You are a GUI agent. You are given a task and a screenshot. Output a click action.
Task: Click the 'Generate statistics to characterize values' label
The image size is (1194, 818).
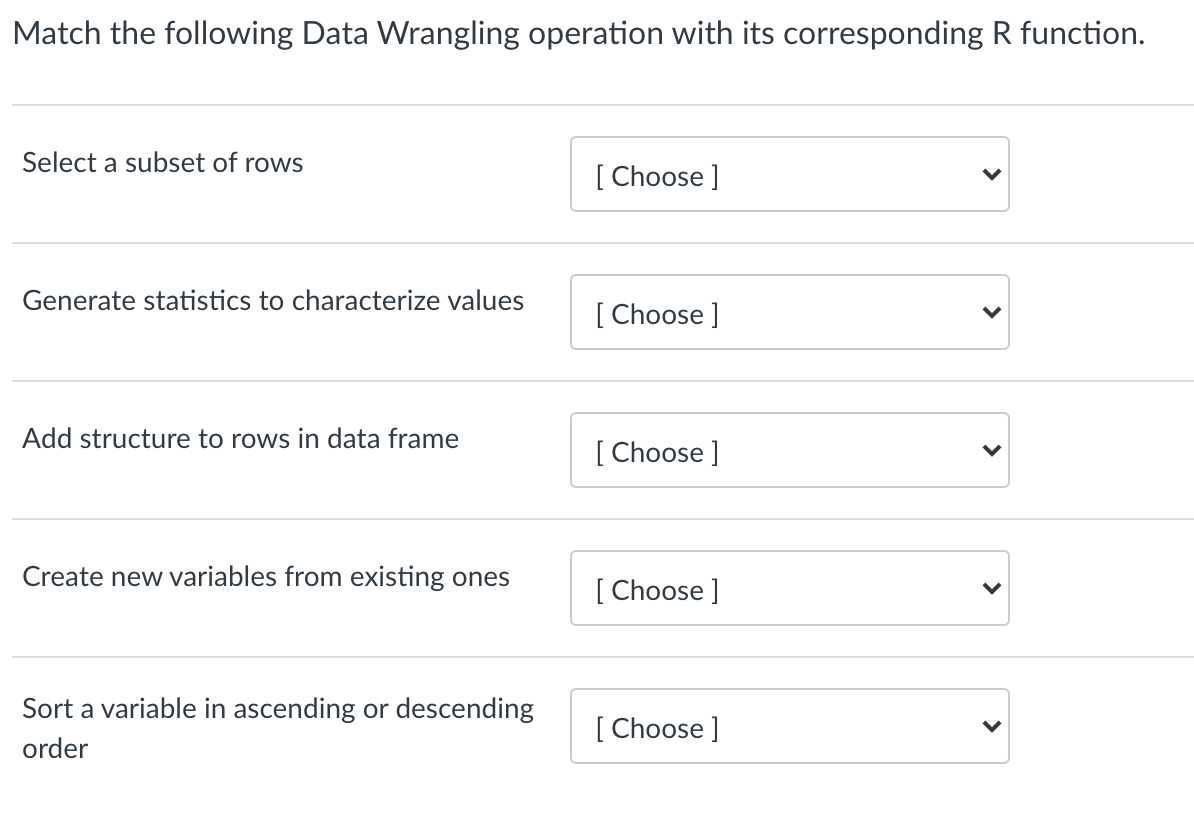point(273,300)
